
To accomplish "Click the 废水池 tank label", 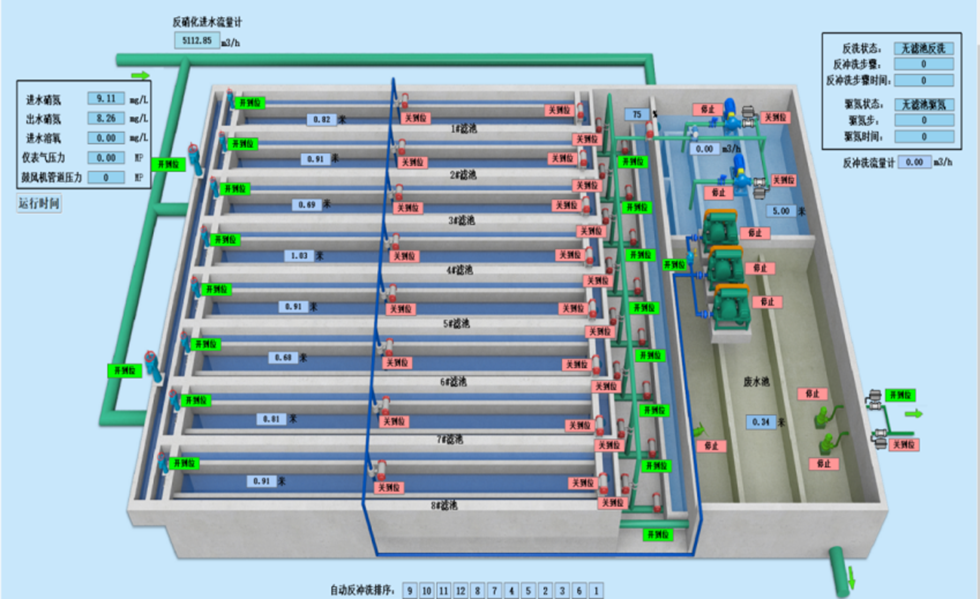I will click(756, 381).
